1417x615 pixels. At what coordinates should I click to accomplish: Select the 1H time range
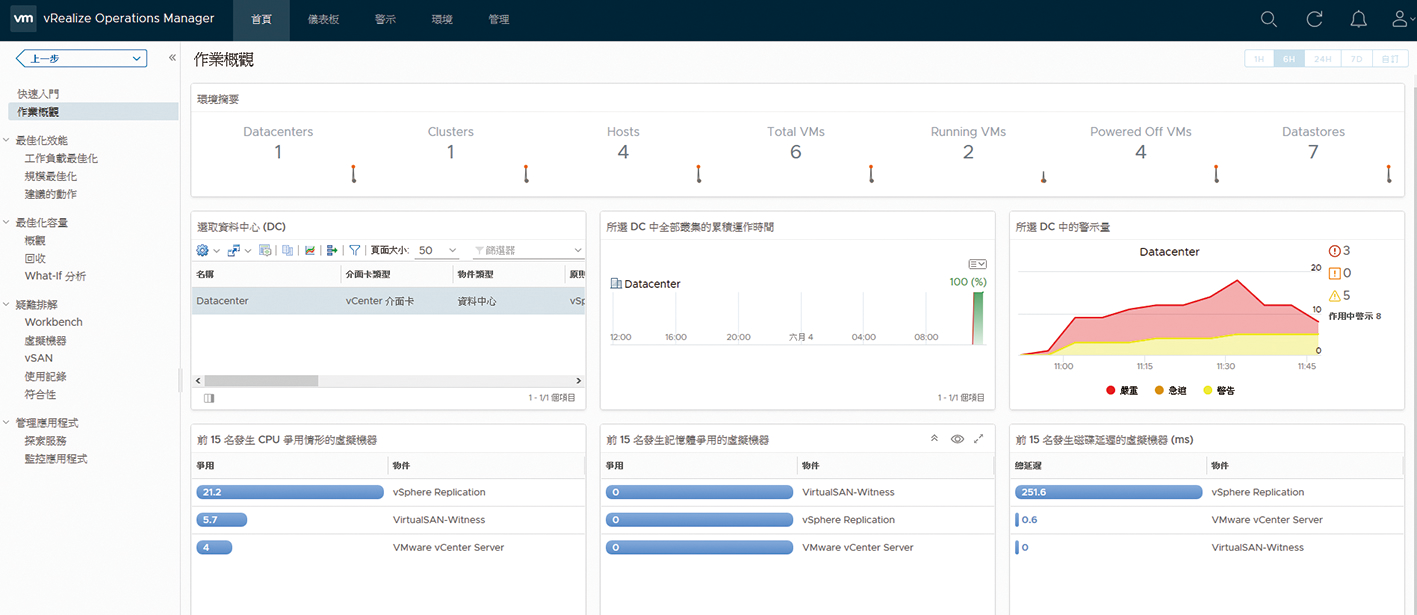point(1259,59)
